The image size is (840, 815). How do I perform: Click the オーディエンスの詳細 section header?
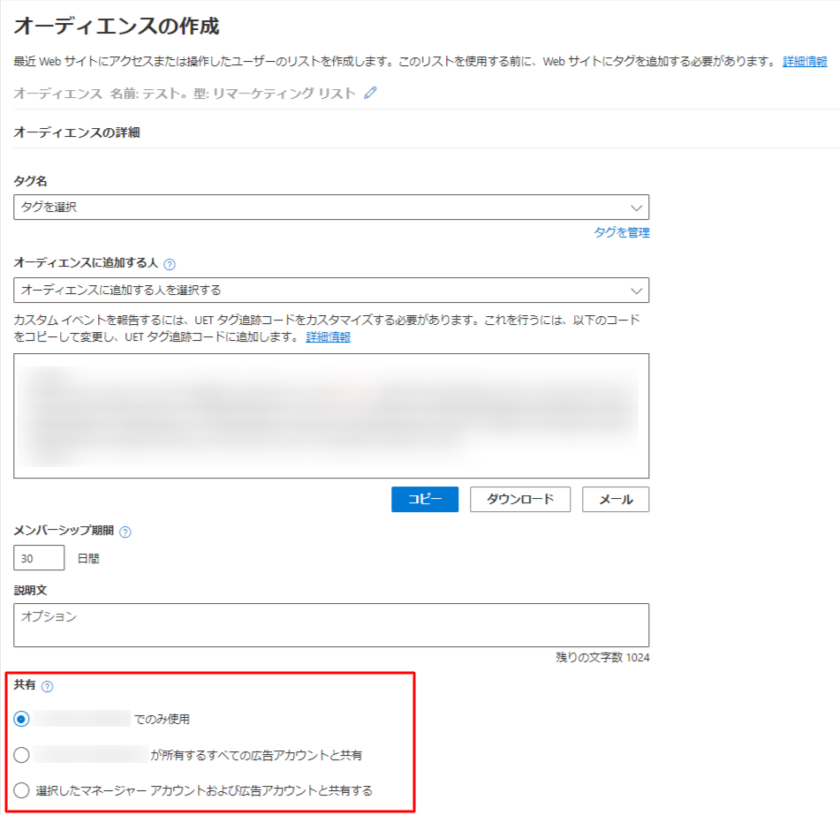76,132
